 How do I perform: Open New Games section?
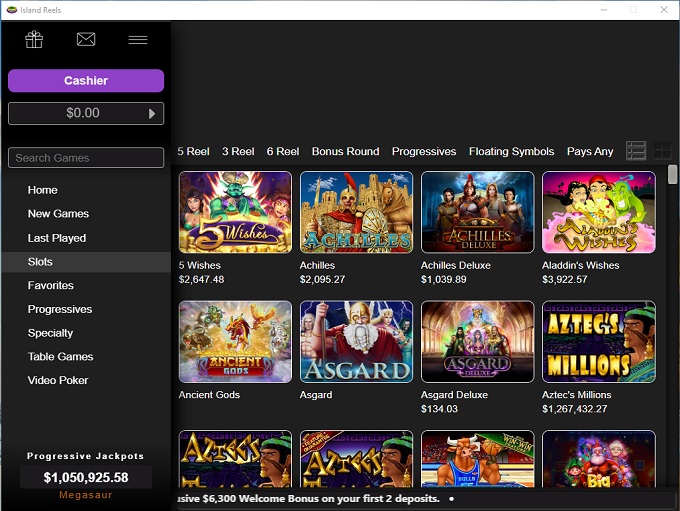(x=58, y=214)
